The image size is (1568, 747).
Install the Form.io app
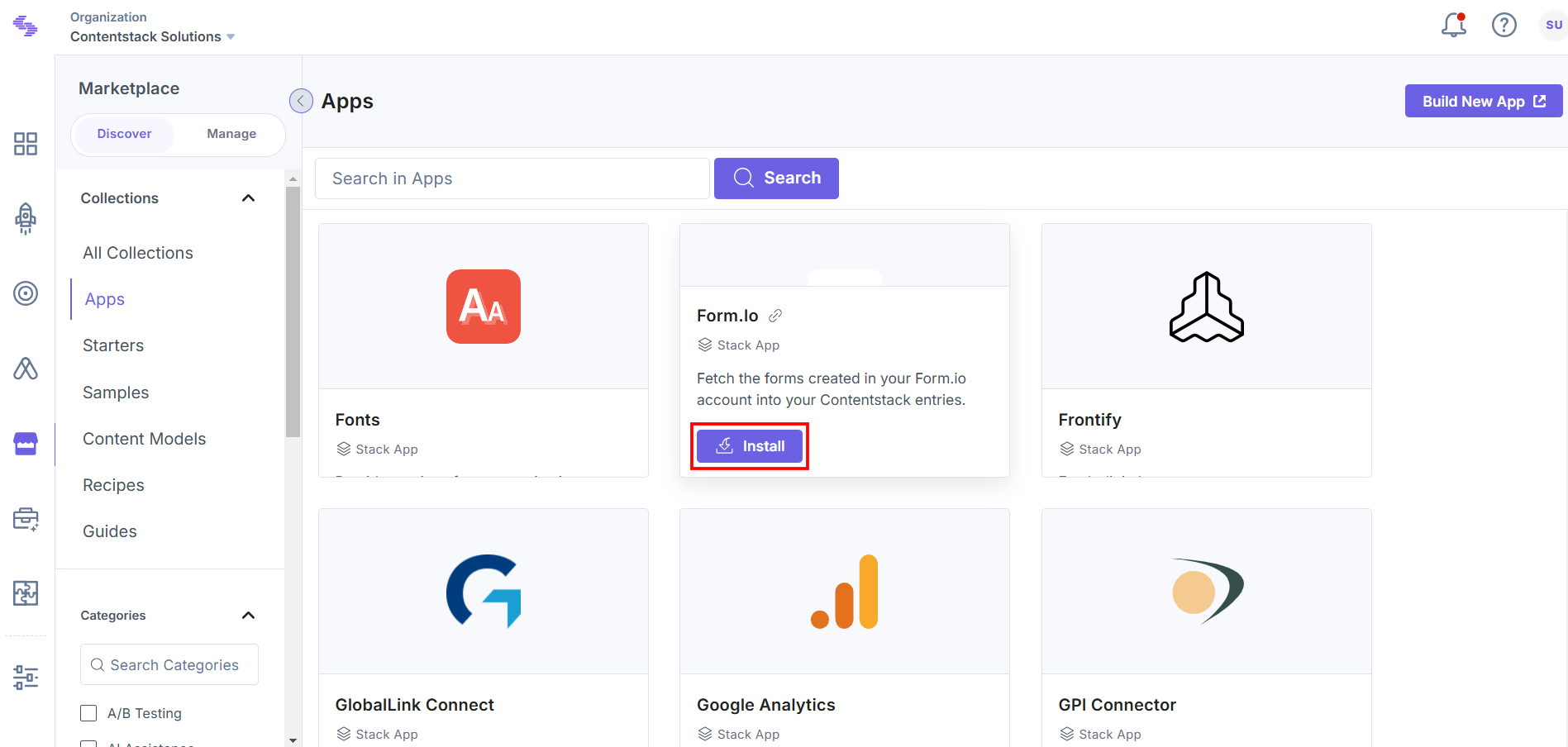pyautogui.click(x=750, y=446)
